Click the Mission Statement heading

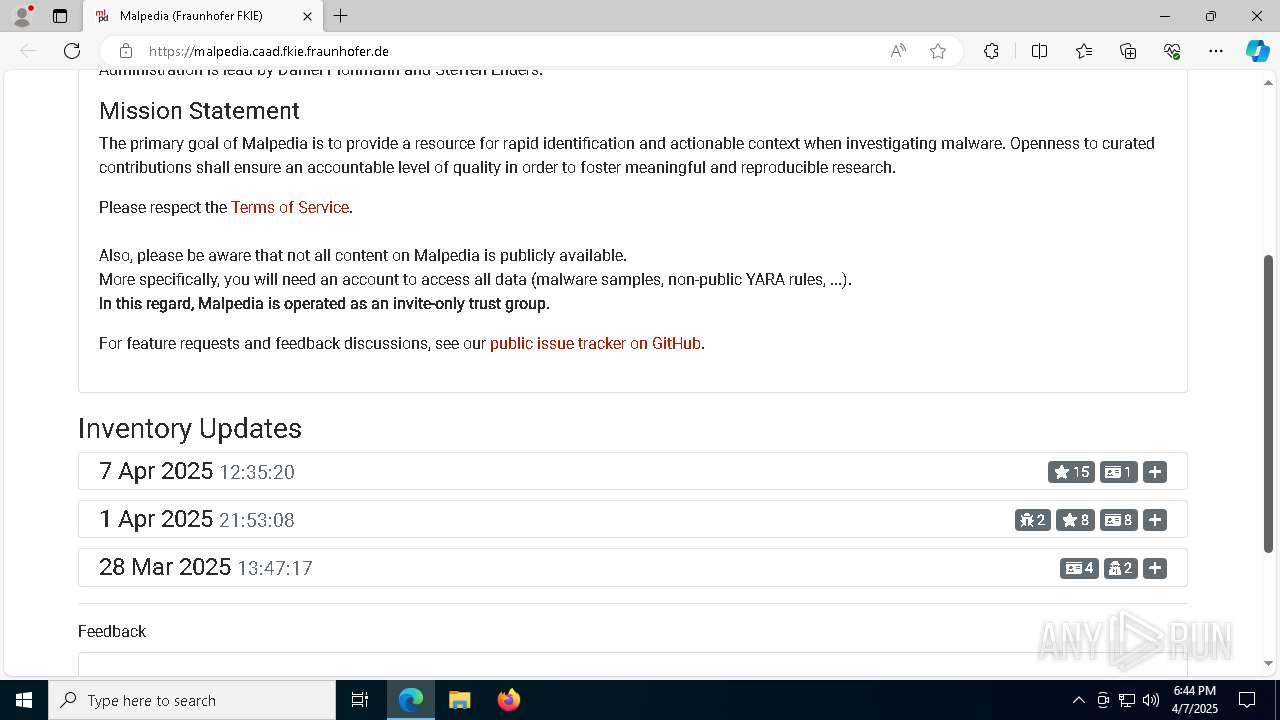(199, 111)
